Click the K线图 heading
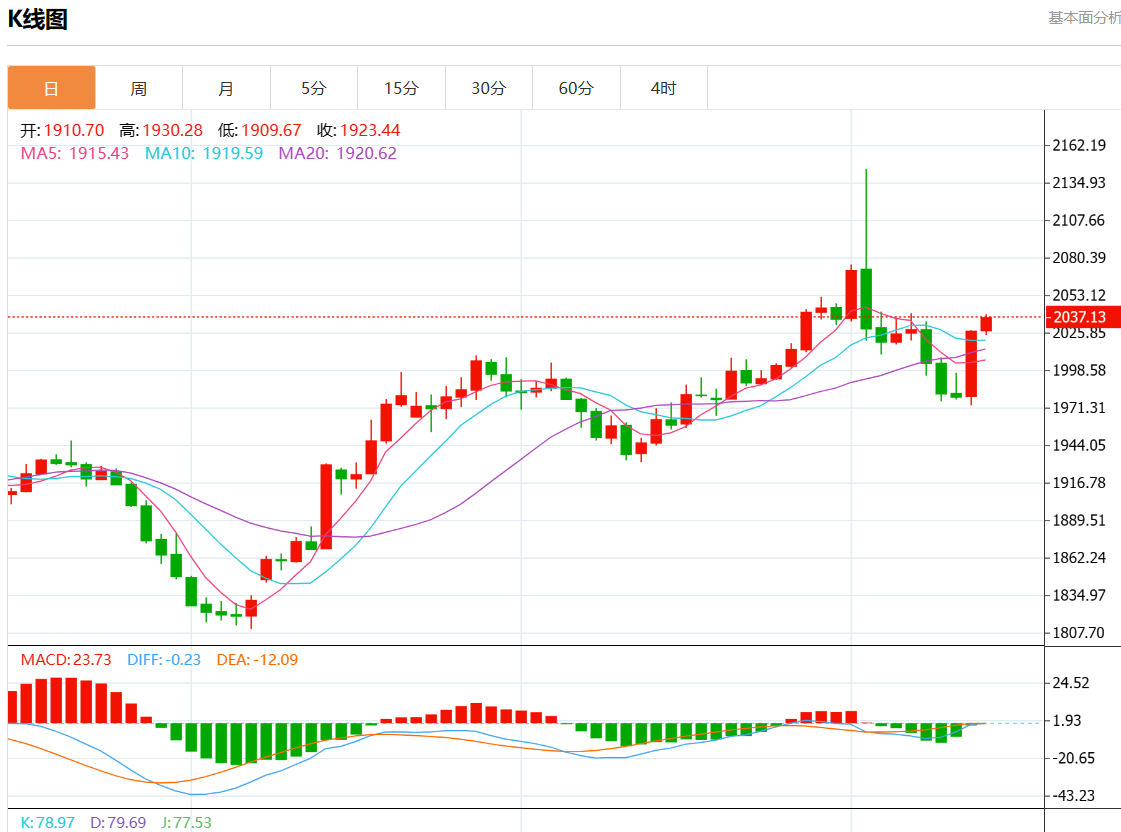 pos(38,19)
